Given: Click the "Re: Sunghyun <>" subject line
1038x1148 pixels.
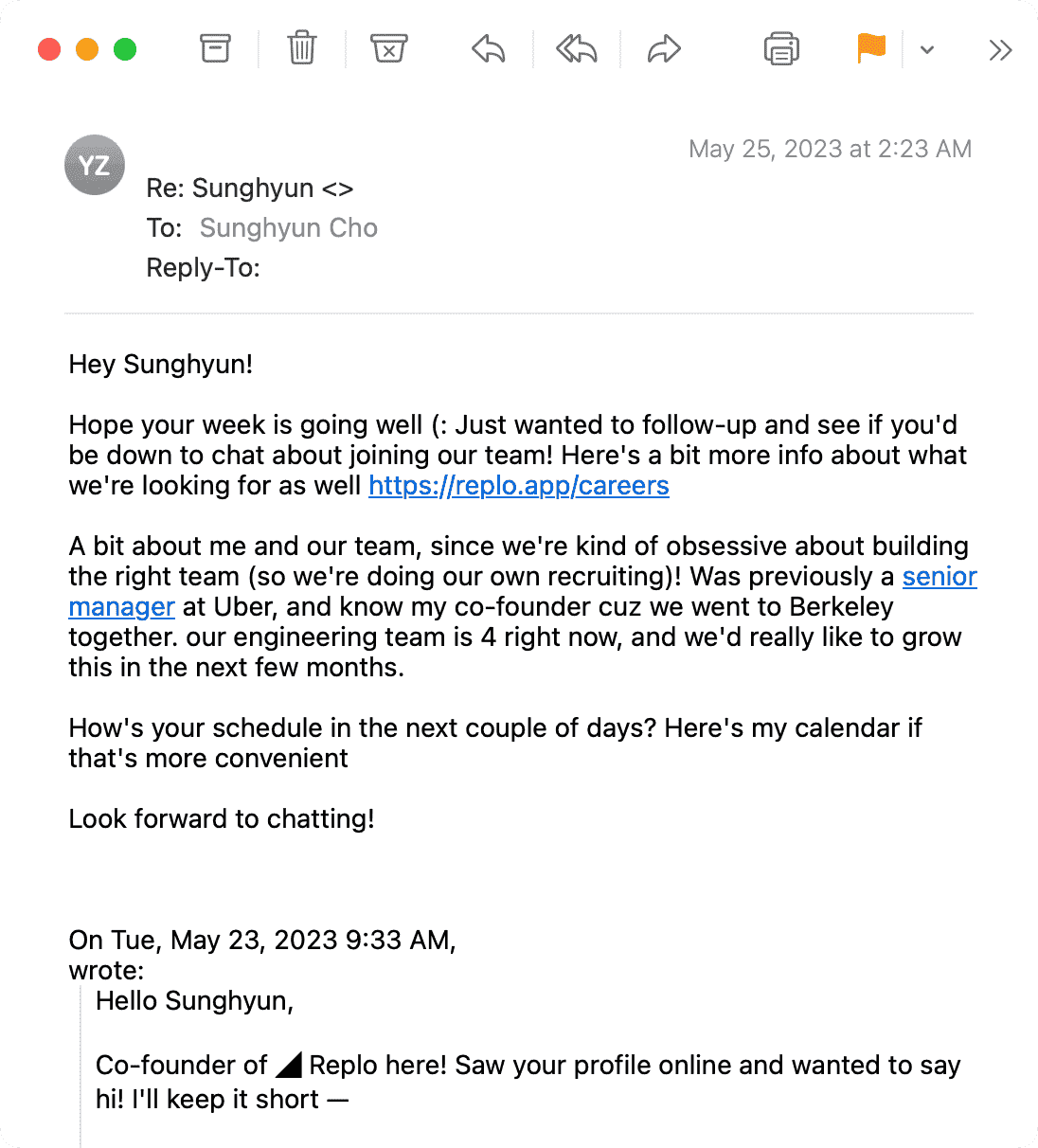Looking at the screenshot, I should pos(250,188).
